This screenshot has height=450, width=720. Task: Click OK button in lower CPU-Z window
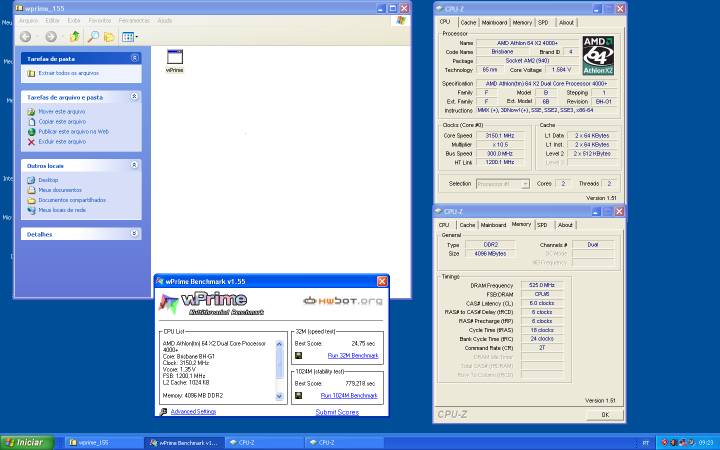(605, 414)
